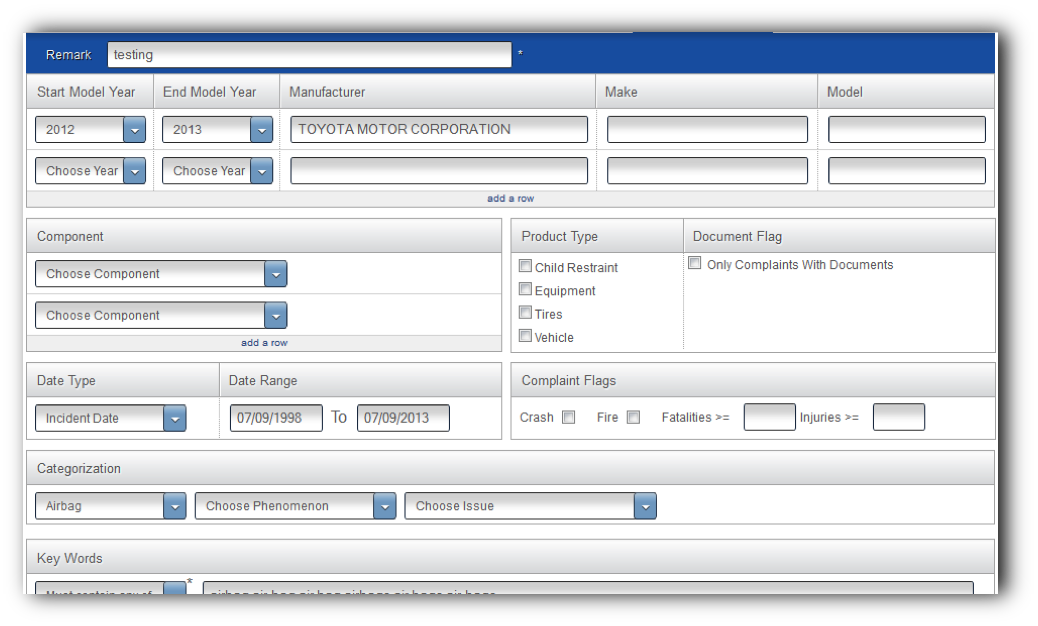Toggle the Fire complaint flag
This screenshot has height=626, width=1038.
tap(634, 417)
